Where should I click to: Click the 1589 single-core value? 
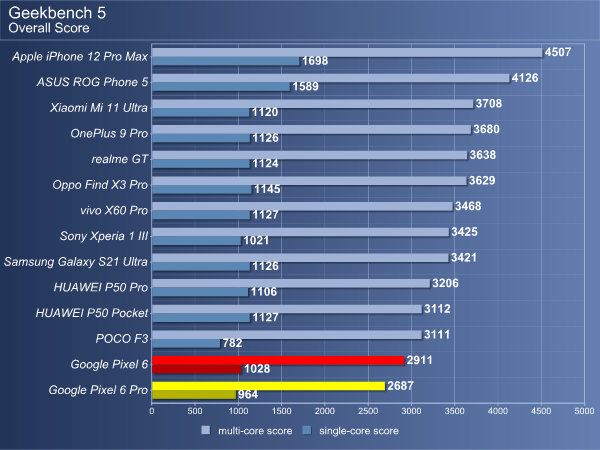[x=305, y=86]
